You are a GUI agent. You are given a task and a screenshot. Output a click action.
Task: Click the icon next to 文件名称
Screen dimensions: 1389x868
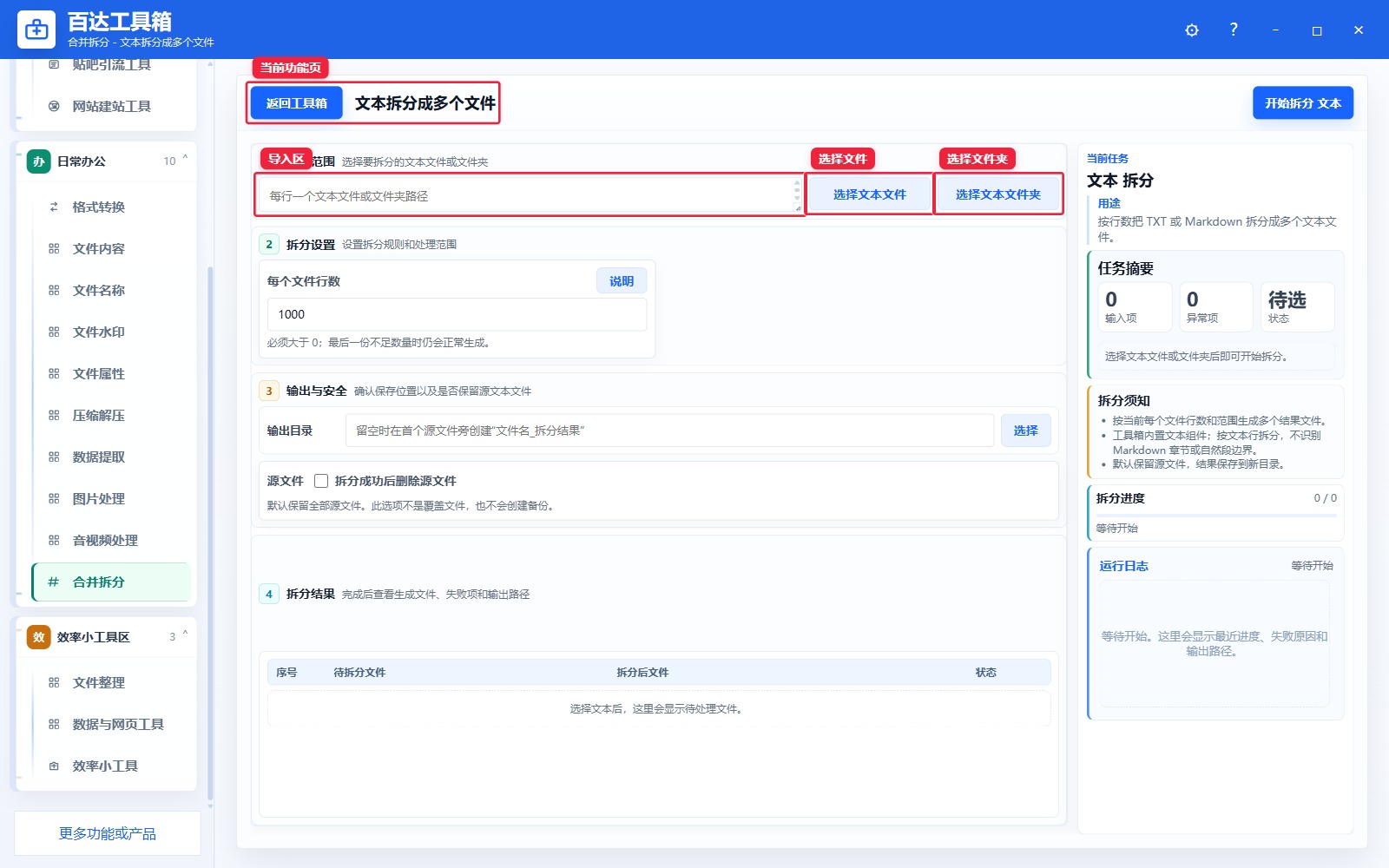pyautogui.click(x=54, y=290)
